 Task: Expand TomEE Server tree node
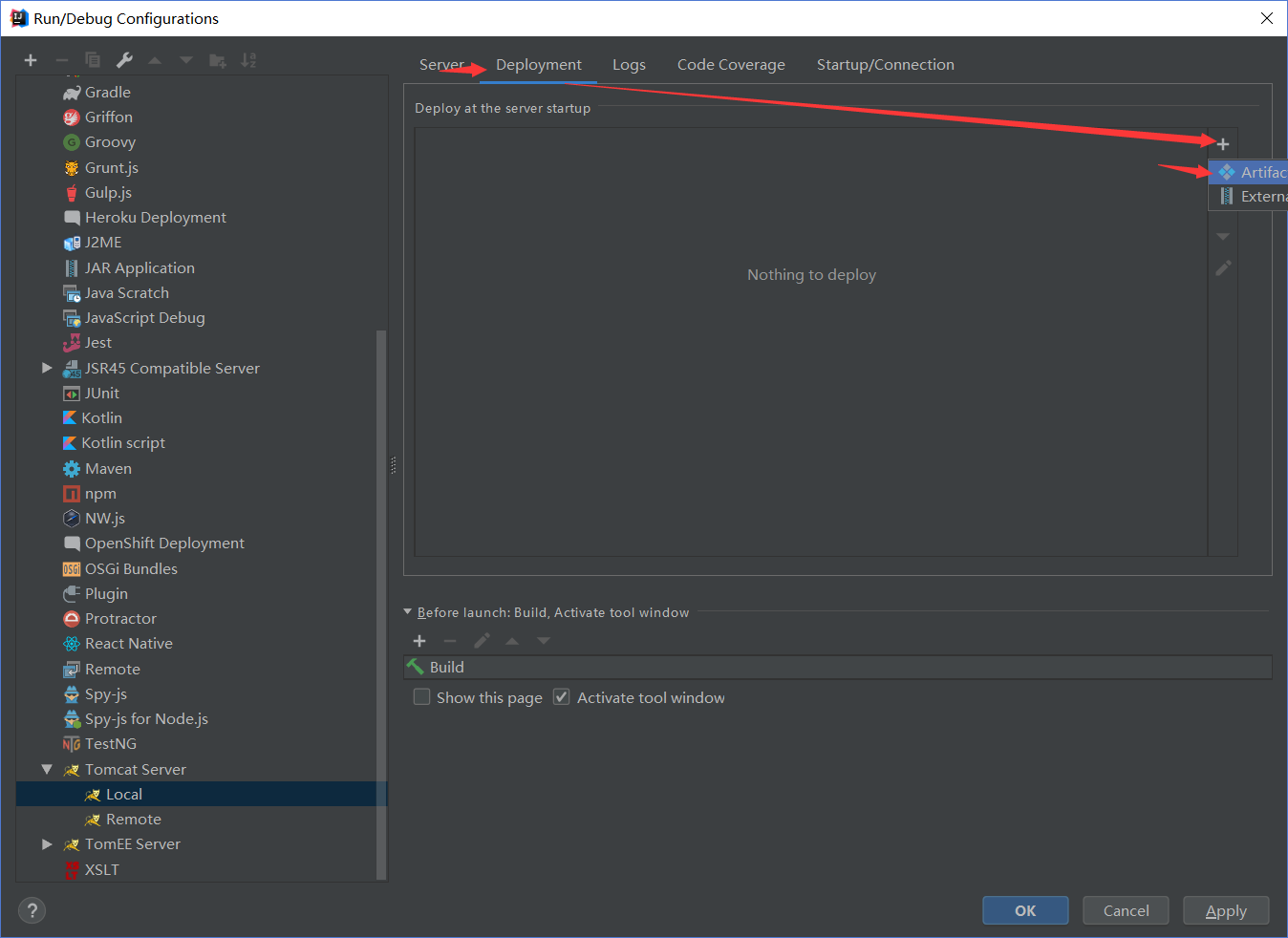click(47, 844)
